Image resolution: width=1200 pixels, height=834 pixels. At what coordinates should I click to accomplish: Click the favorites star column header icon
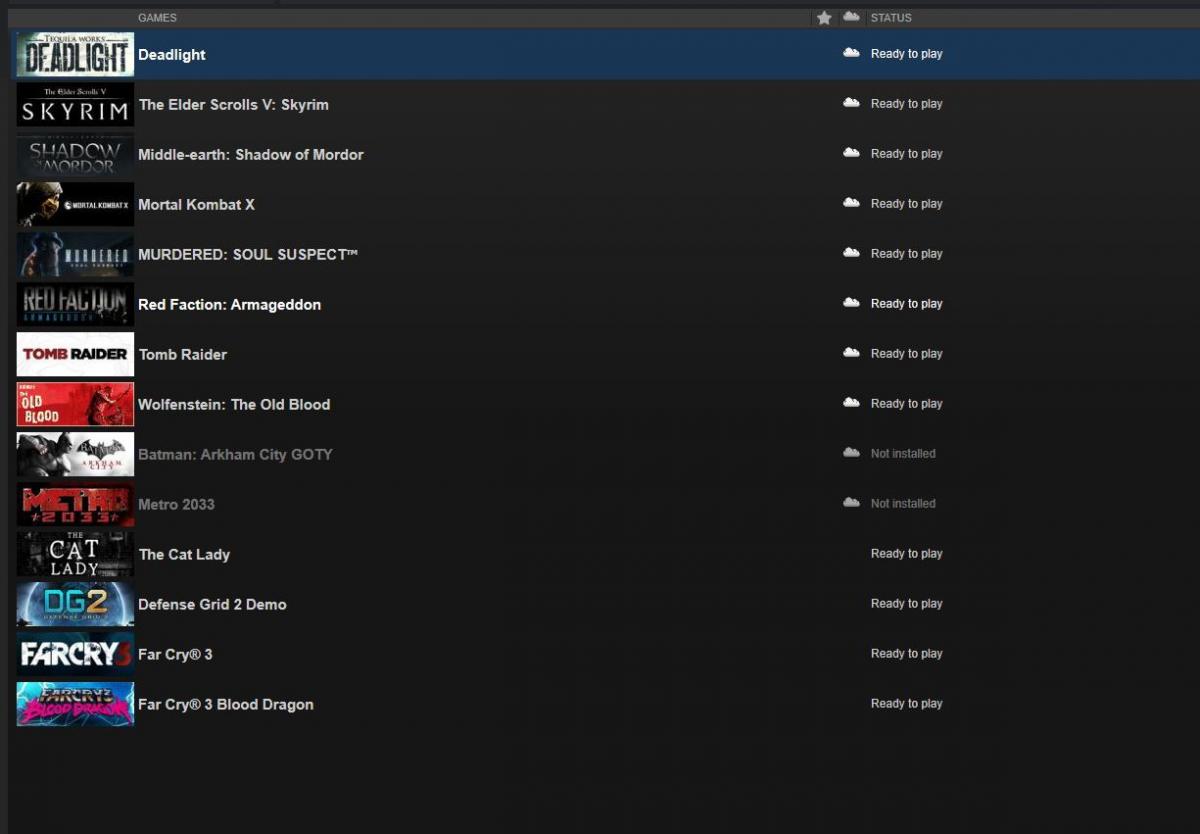[824, 18]
